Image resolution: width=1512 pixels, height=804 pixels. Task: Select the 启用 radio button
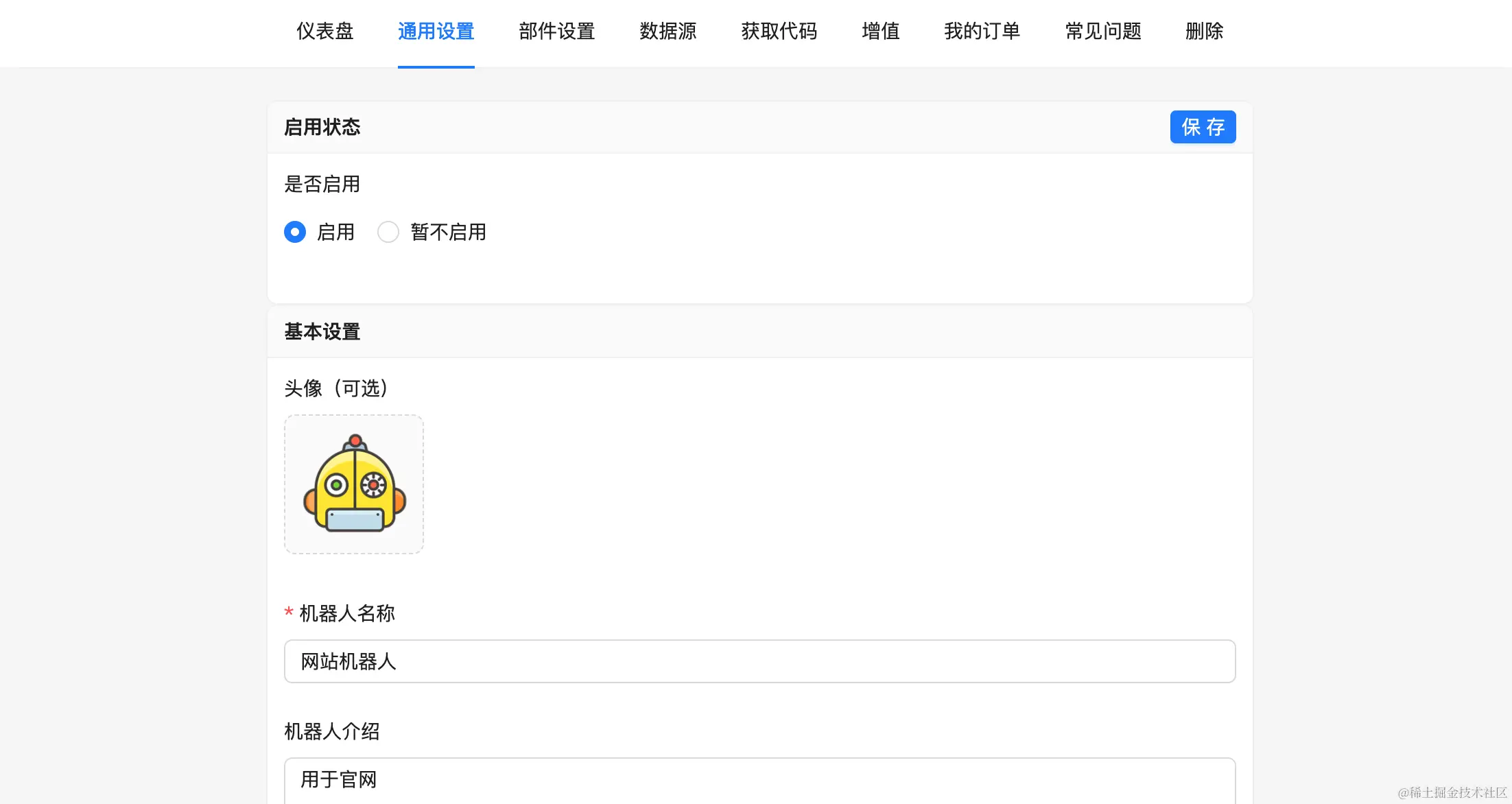coord(295,232)
